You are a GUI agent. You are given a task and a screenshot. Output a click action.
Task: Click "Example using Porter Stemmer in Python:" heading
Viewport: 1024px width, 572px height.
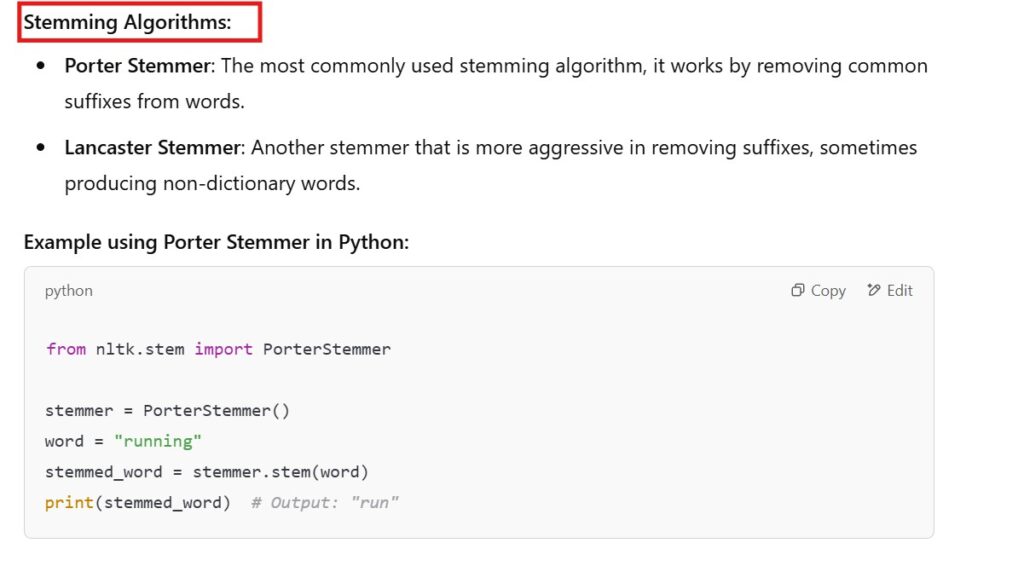(x=216, y=242)
